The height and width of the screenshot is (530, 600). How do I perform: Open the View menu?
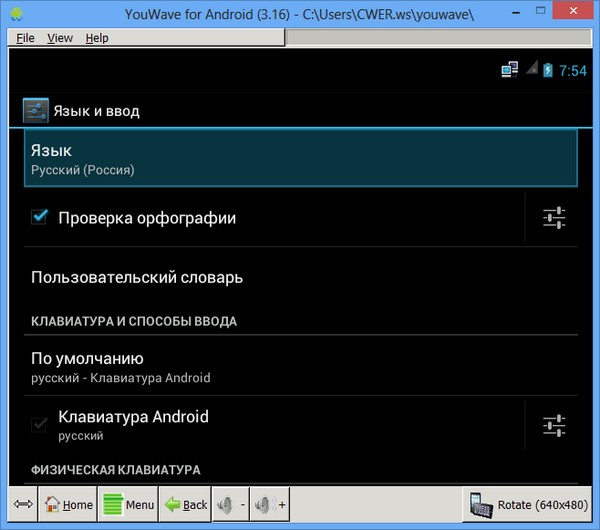pos(60,38)
